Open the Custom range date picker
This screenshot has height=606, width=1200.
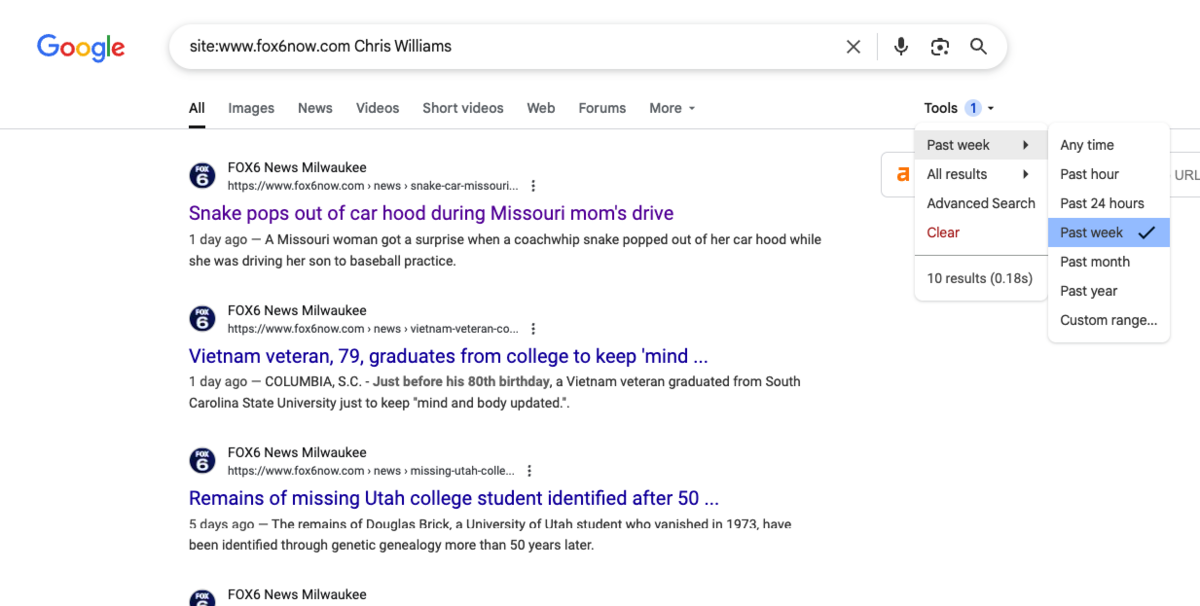pos(1108,320)
